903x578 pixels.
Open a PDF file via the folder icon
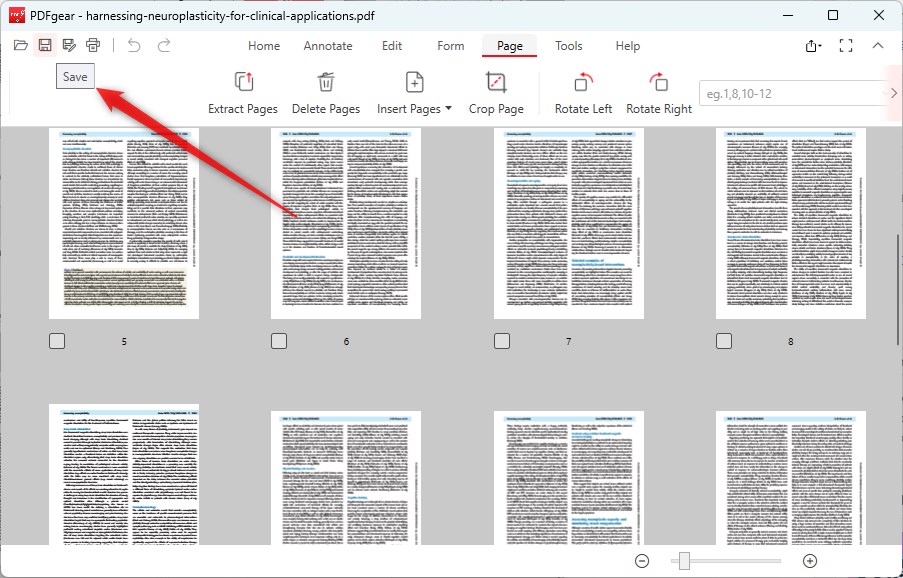20,44
